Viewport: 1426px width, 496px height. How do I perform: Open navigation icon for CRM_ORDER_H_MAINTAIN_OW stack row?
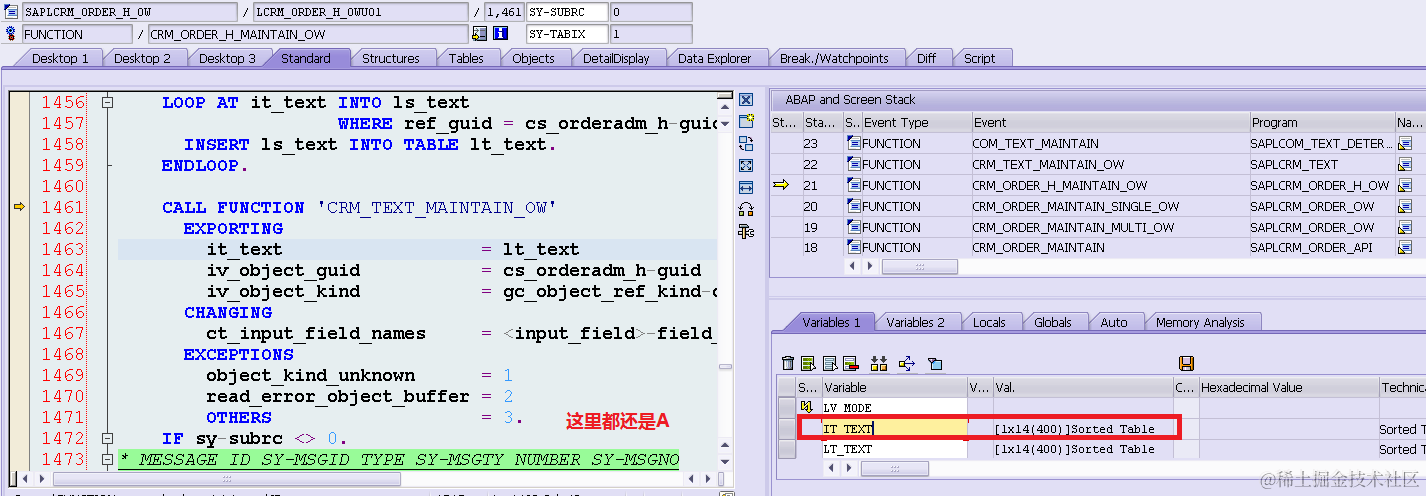point(1405,186)
